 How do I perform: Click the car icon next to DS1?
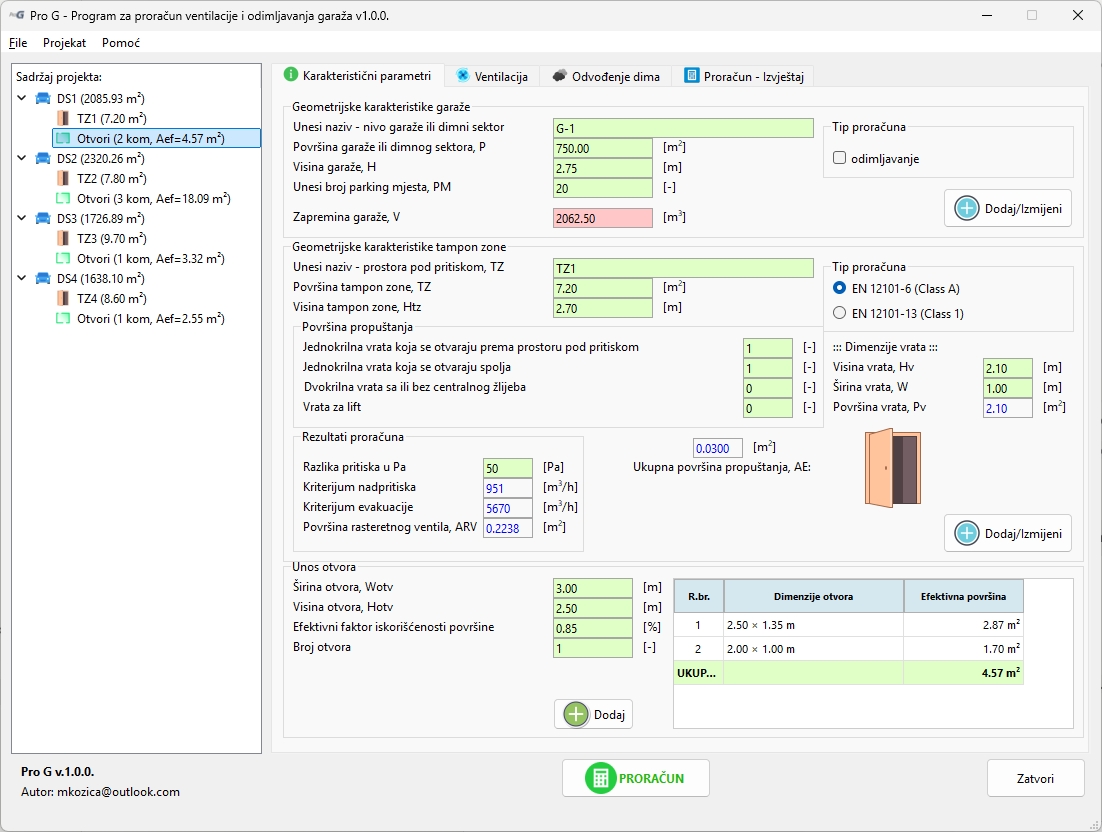click(43, 98)
